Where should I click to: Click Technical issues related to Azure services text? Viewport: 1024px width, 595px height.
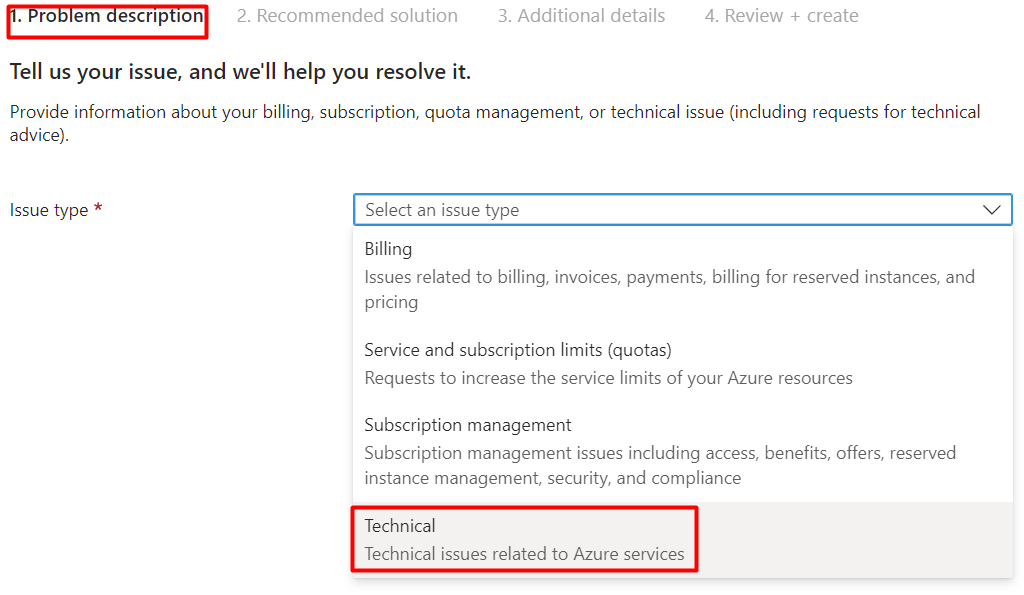click(x=524, y=554)
